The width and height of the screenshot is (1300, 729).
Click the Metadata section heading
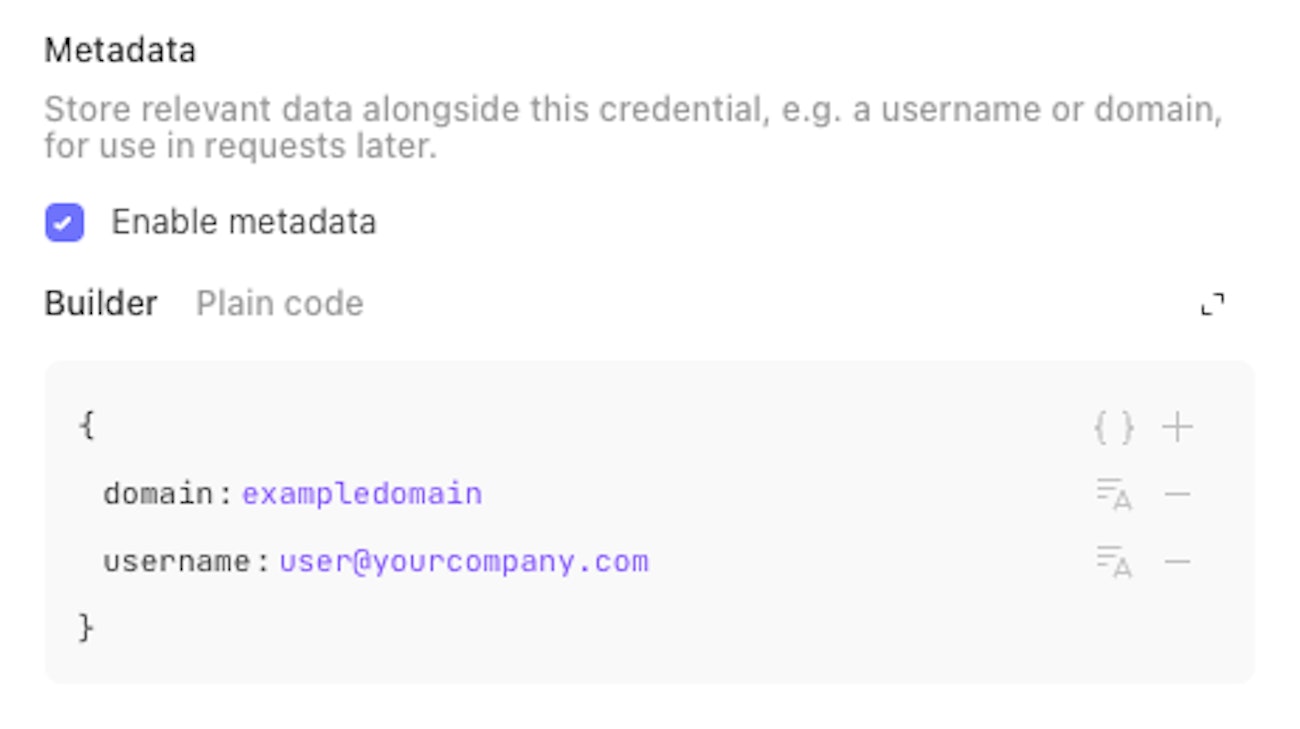click(120, 50)
